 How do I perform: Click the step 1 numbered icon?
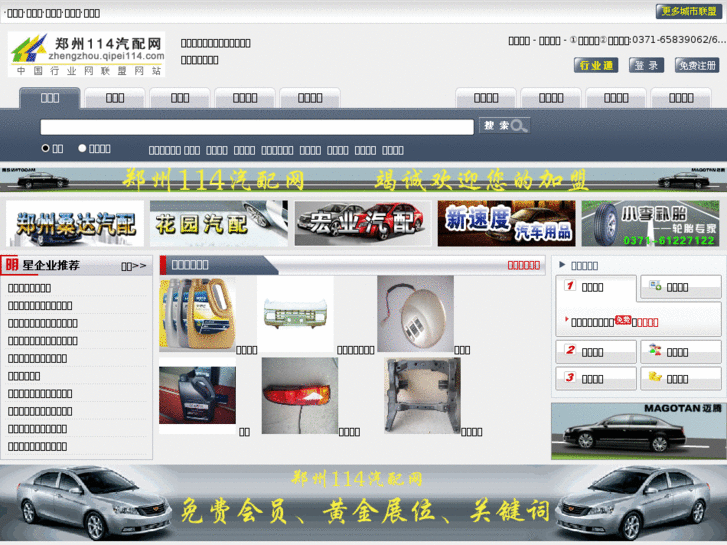pyautogui.click(x=570, y=285)
